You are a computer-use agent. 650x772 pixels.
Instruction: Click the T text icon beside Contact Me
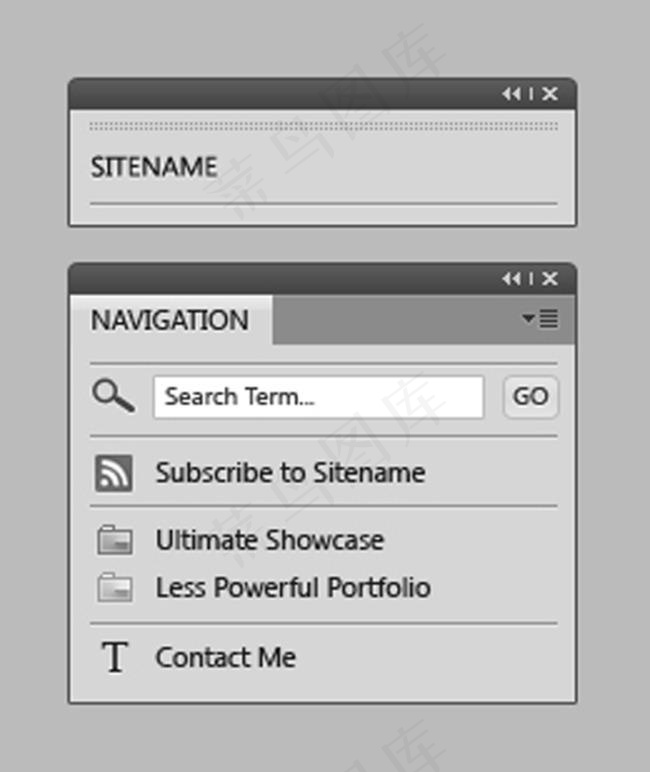click(116, 657)
